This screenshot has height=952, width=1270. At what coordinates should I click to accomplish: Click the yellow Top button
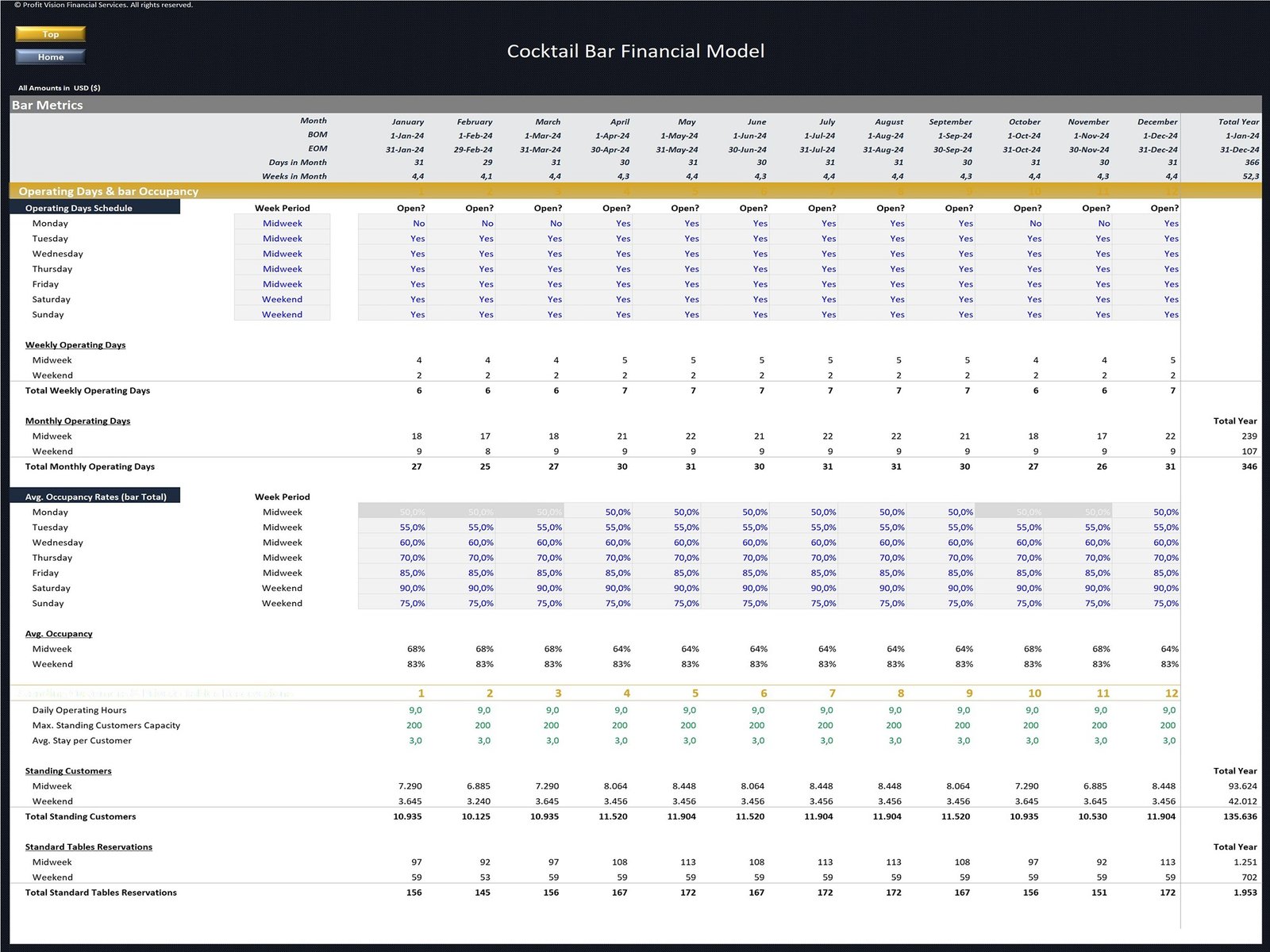coord(50,34)
